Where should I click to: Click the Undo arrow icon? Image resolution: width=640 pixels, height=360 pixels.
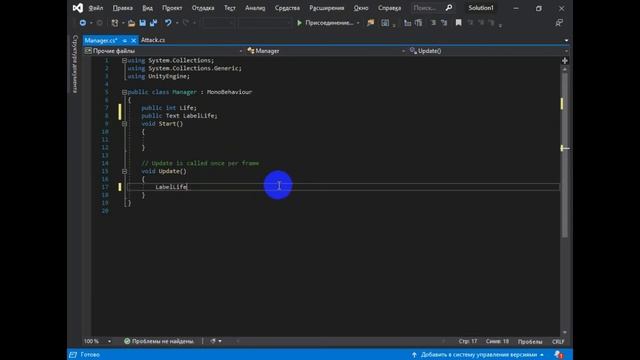(168, 23)
